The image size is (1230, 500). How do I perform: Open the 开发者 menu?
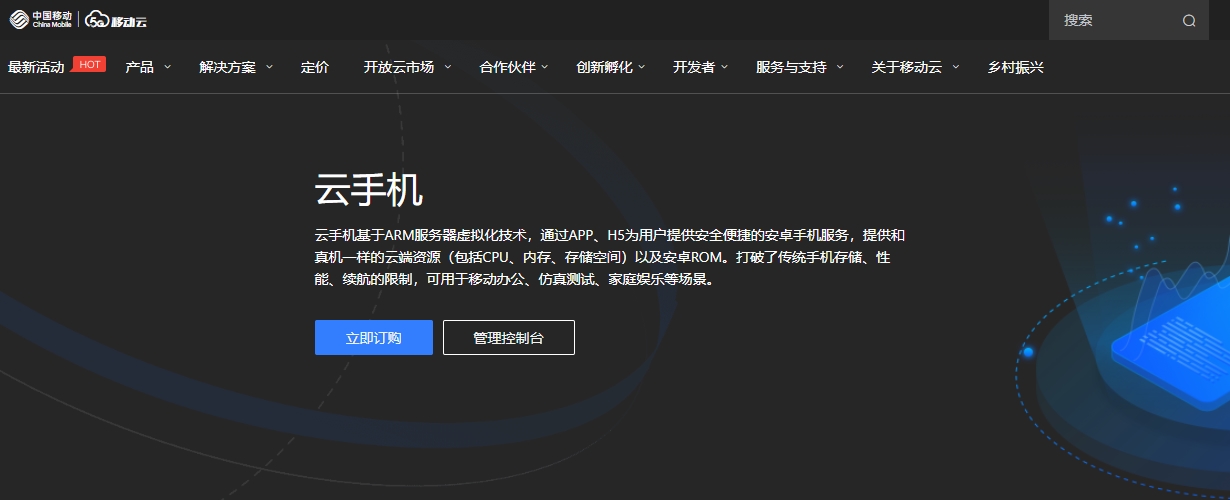[694, 67]
